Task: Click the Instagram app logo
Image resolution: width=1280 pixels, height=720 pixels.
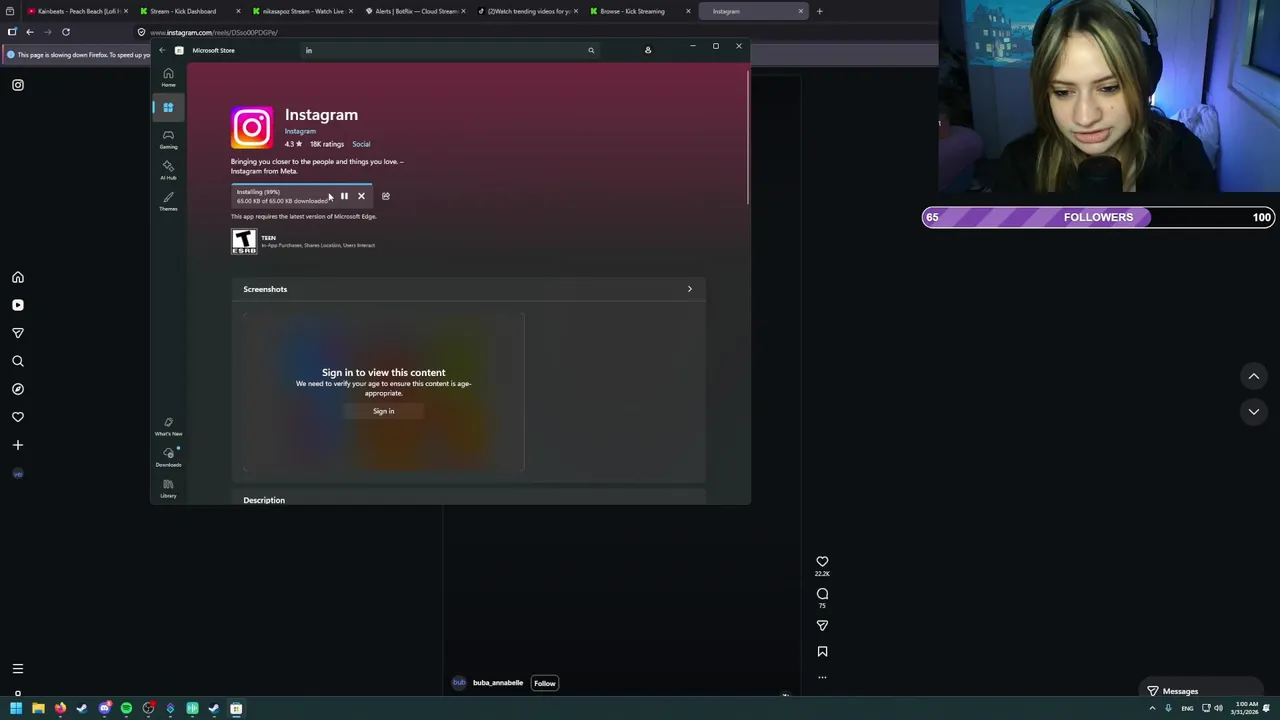Action: [x=251, y=128]
